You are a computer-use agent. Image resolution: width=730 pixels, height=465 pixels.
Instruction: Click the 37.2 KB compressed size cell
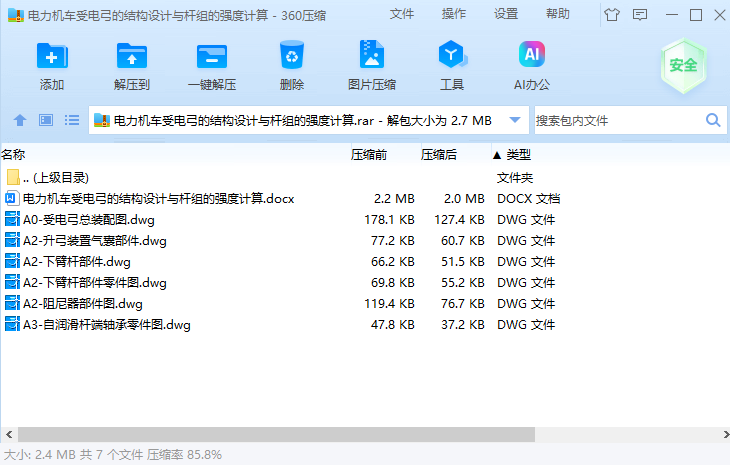[x=463, y=324]
